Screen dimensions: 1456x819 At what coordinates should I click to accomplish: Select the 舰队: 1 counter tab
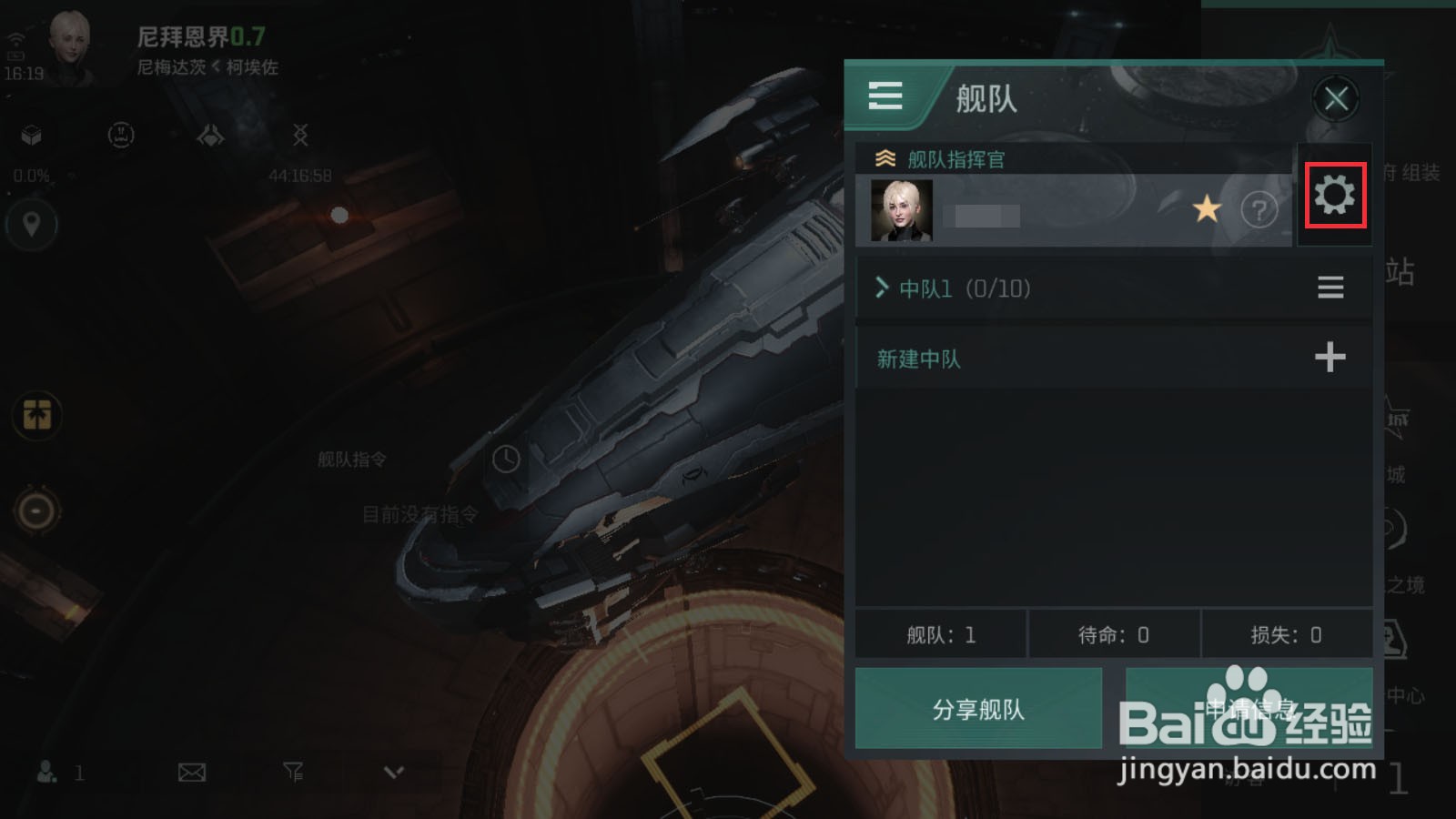coord(941,634)
